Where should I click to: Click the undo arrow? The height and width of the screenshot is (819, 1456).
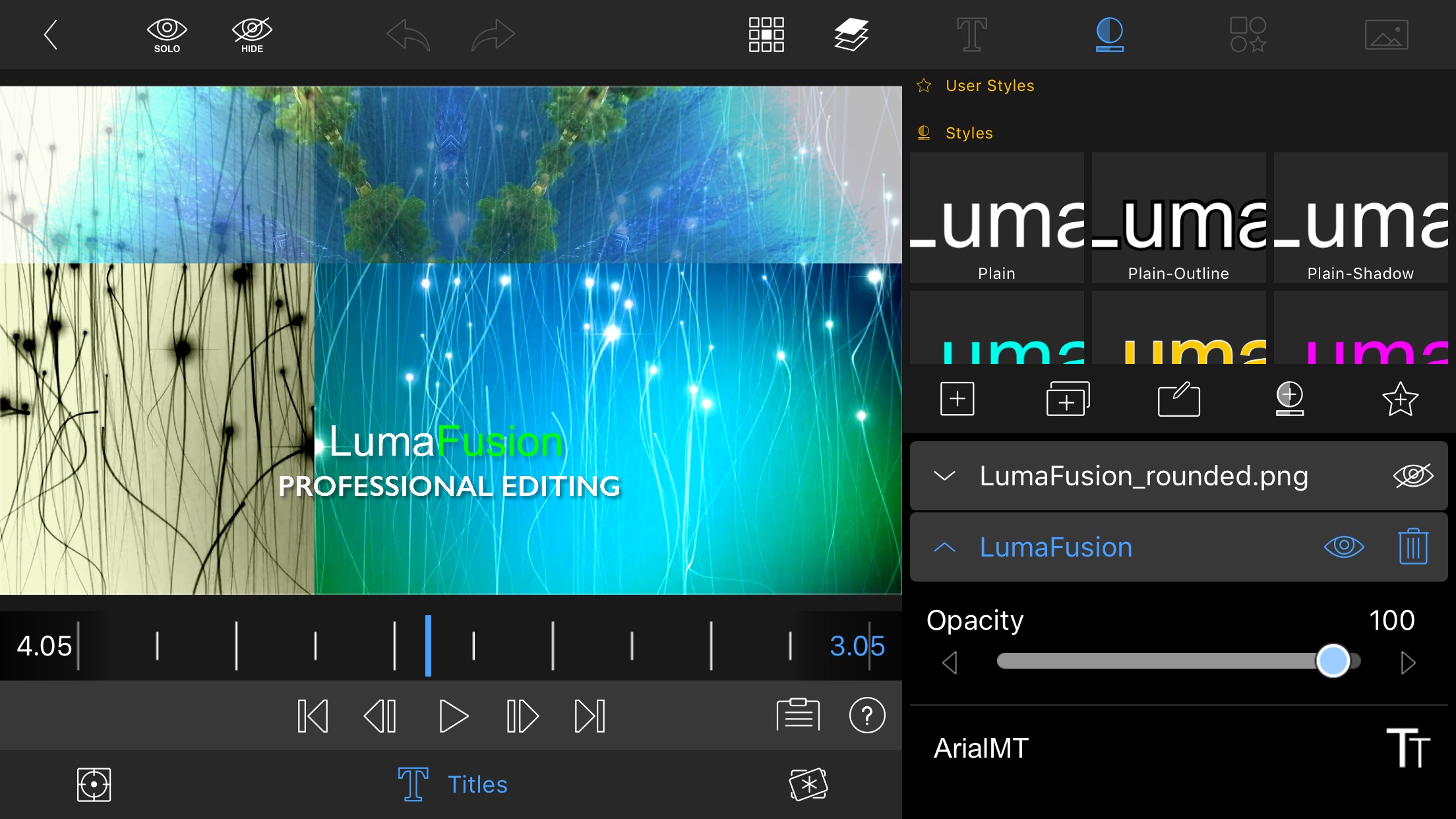(x=408, y=35)
